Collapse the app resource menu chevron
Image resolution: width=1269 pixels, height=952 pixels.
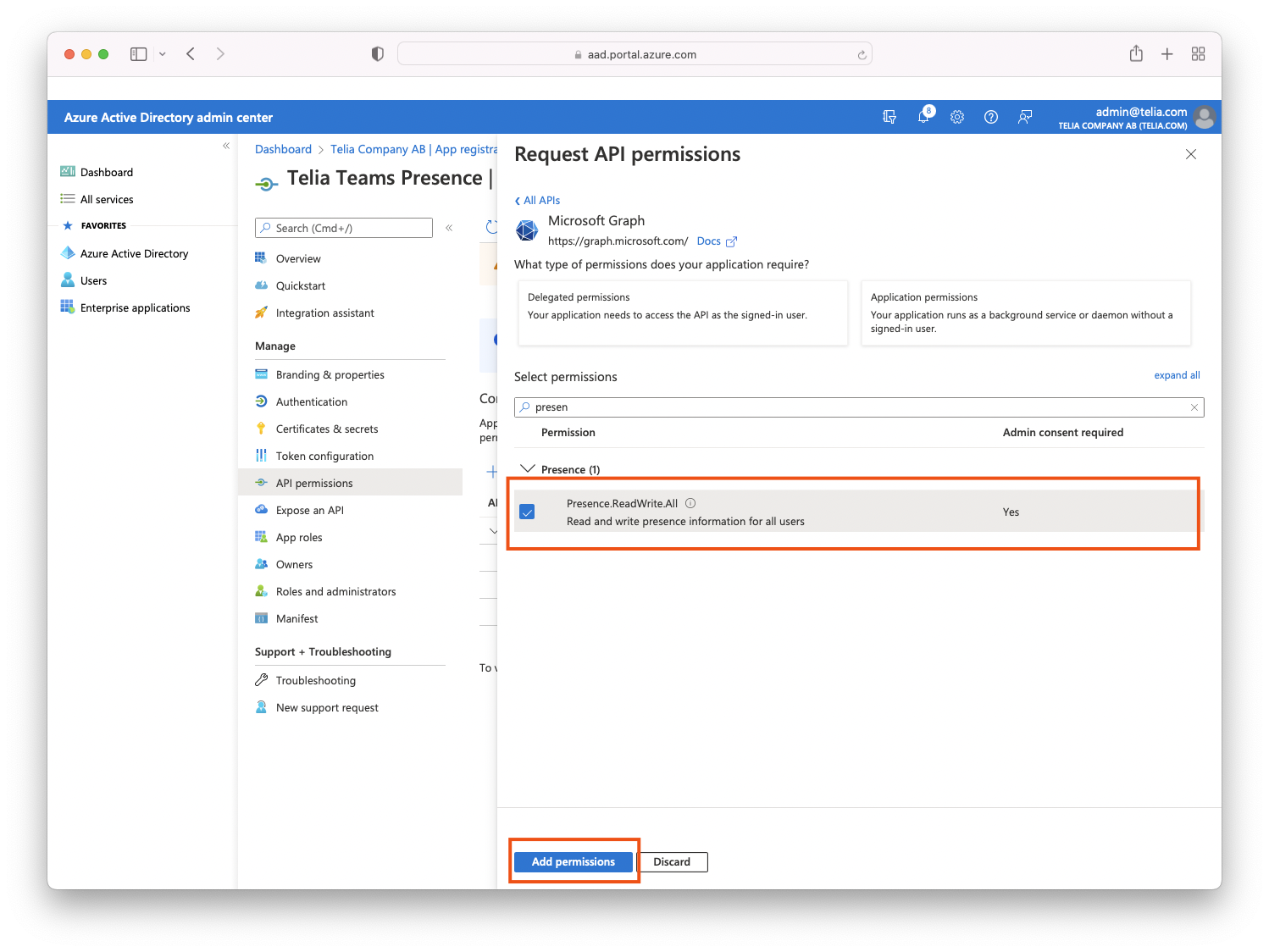[449, 228]
